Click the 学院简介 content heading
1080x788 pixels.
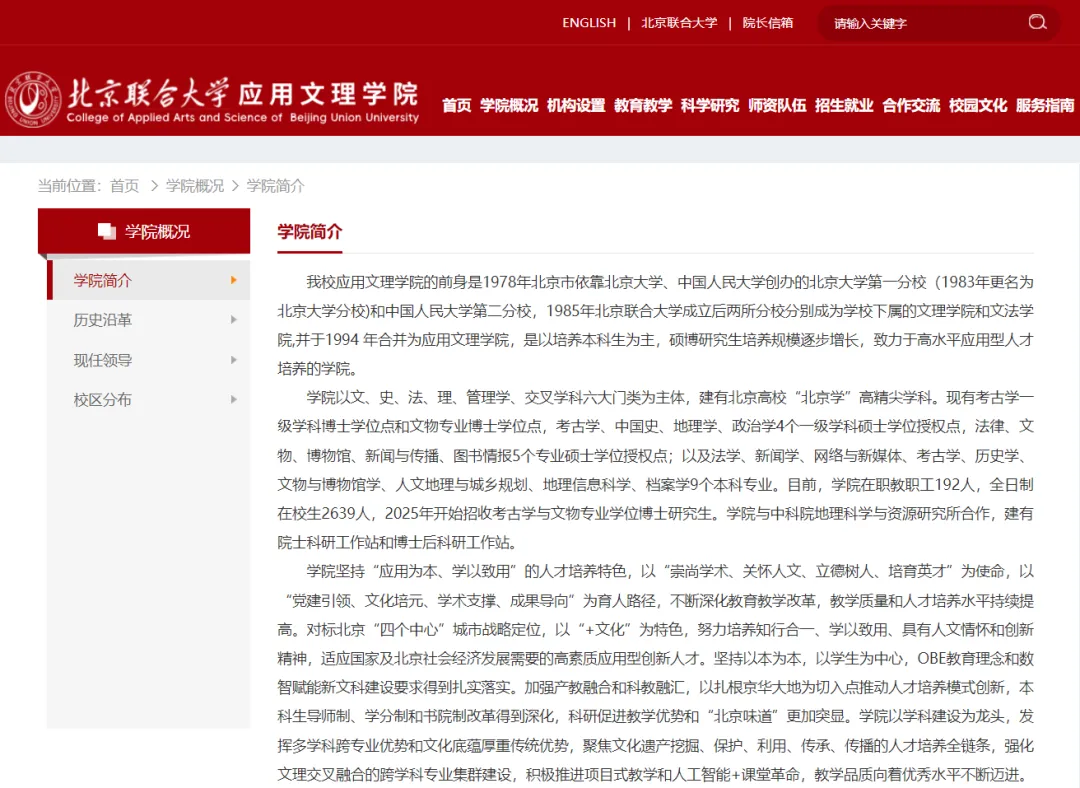coord(309,231)
